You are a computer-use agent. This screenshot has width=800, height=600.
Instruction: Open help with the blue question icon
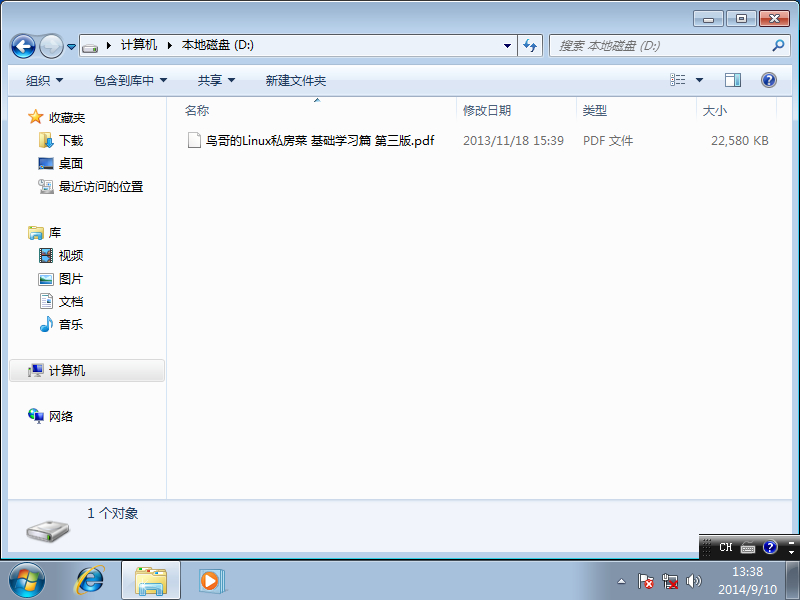click(769, 80)
